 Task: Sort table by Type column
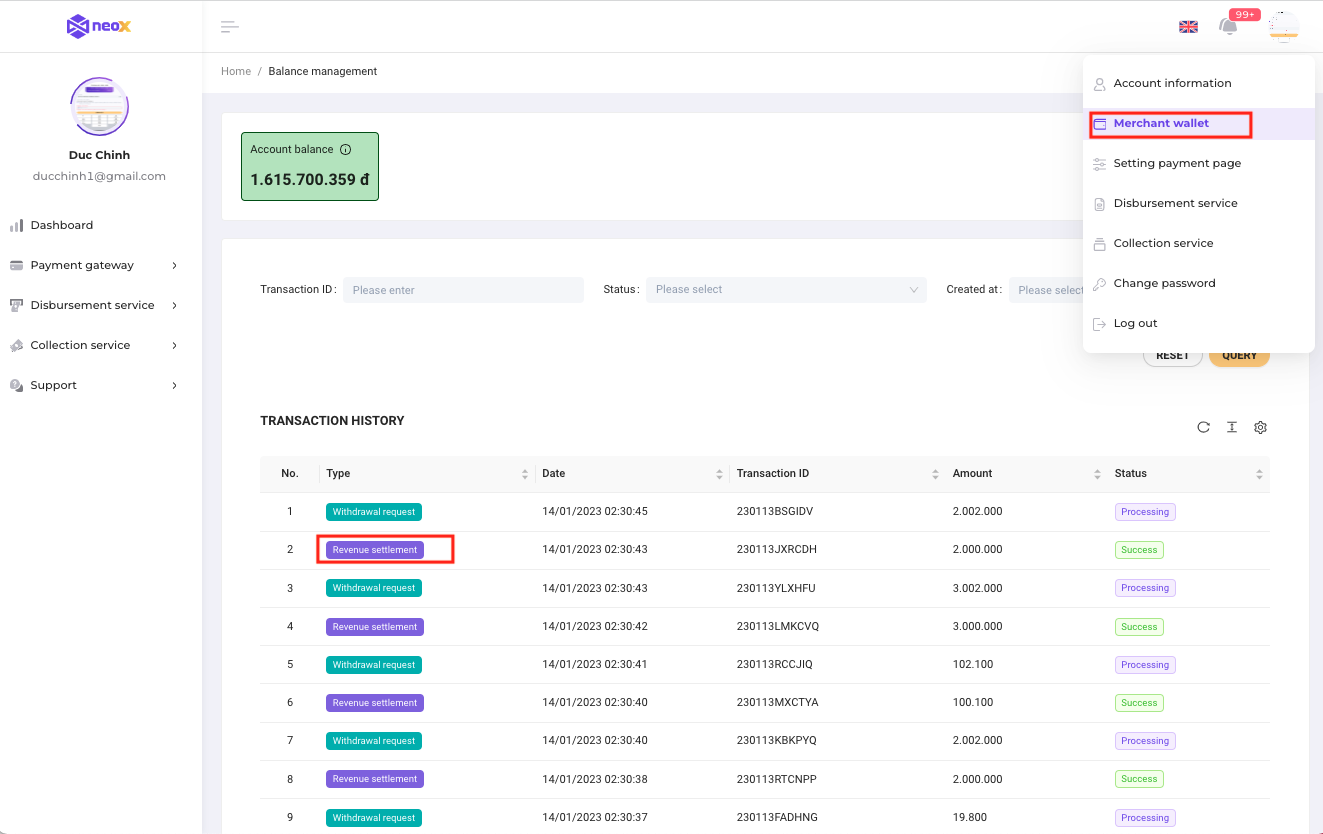coord(525,474)
